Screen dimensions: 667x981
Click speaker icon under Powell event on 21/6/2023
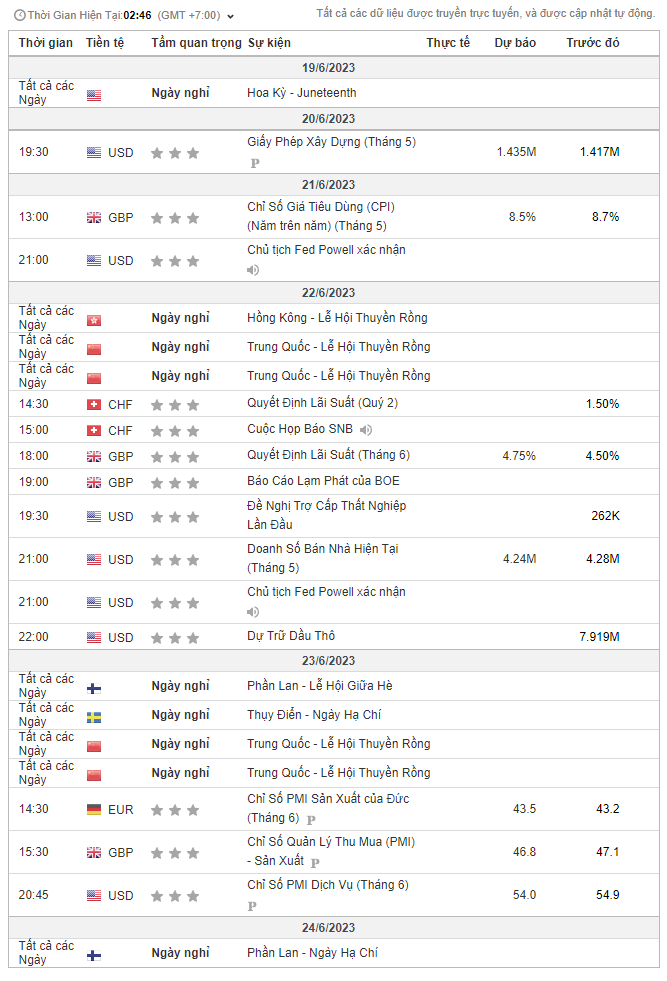click(x=253, y=270)
